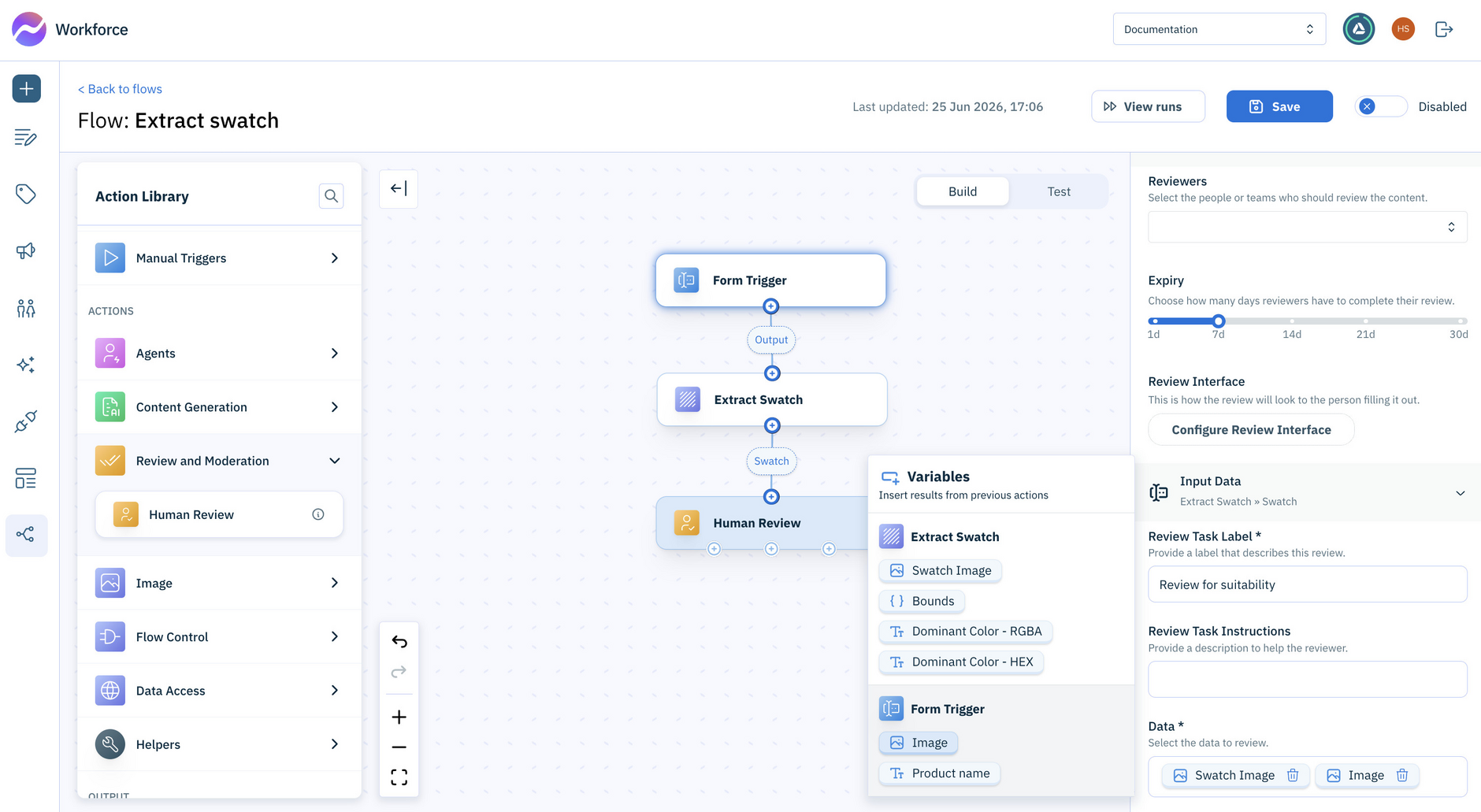1481x812 pixels.
Task: Click the redo arrow on canvas toolbar
Action: (x=399, y=672)
